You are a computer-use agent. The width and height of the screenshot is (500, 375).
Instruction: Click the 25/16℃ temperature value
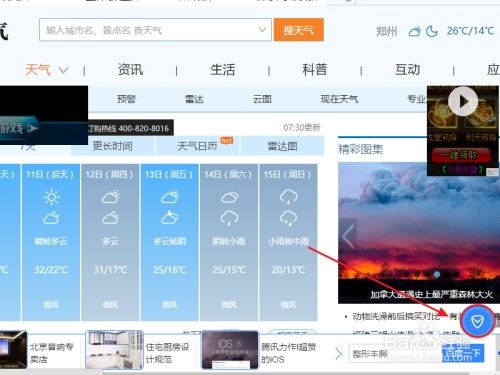[x=170, y=269]
